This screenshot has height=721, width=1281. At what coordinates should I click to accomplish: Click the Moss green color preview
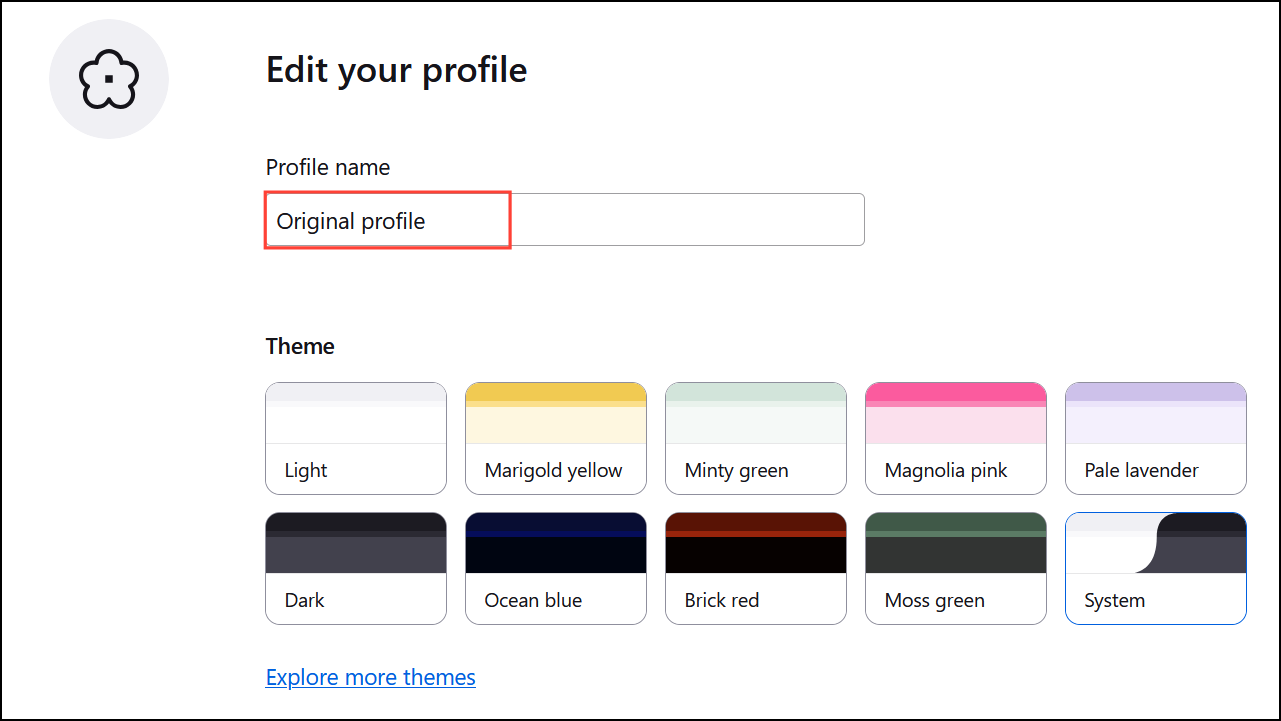point(955,543)
